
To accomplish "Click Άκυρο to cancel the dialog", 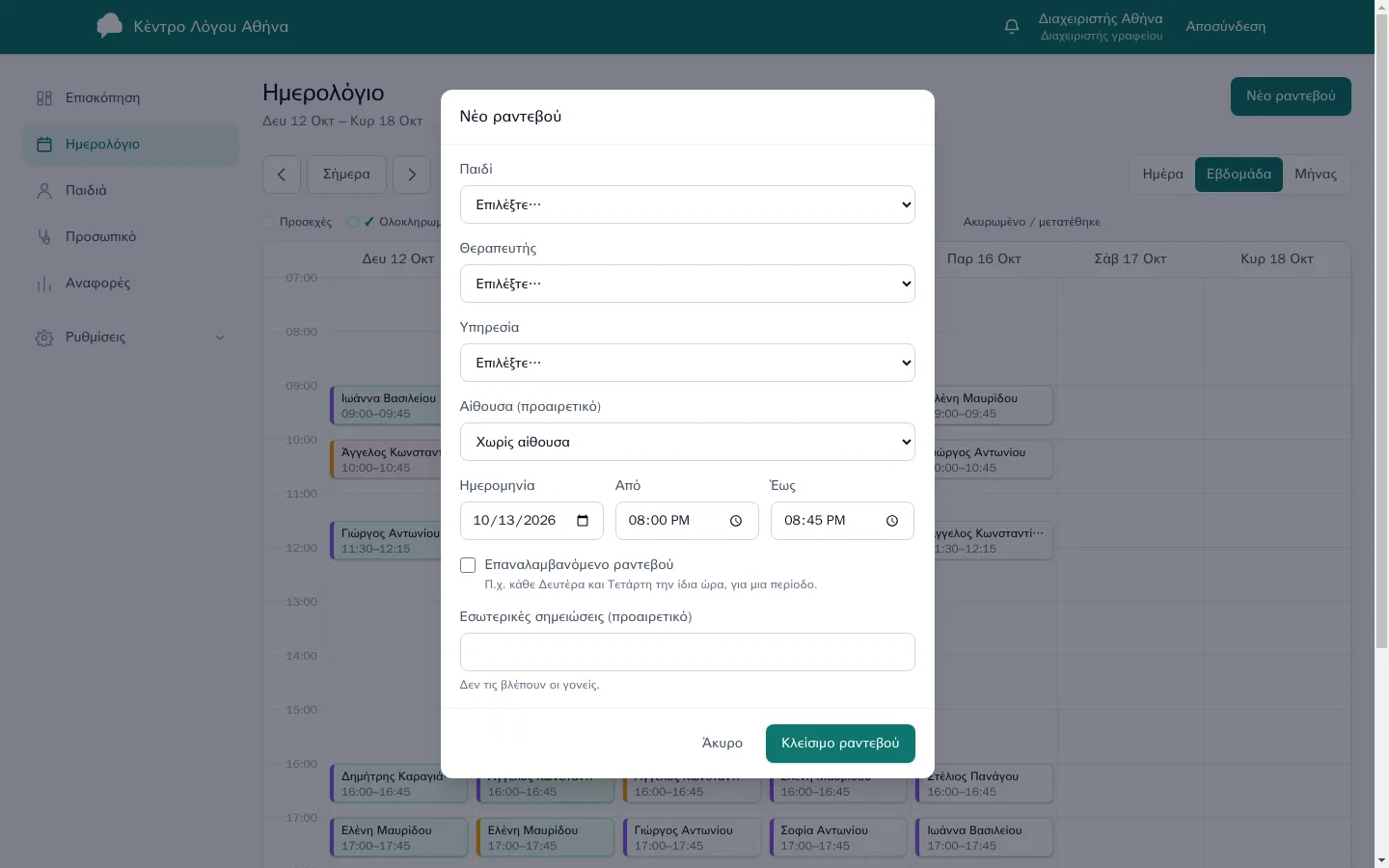I will [x=722, y=744].
